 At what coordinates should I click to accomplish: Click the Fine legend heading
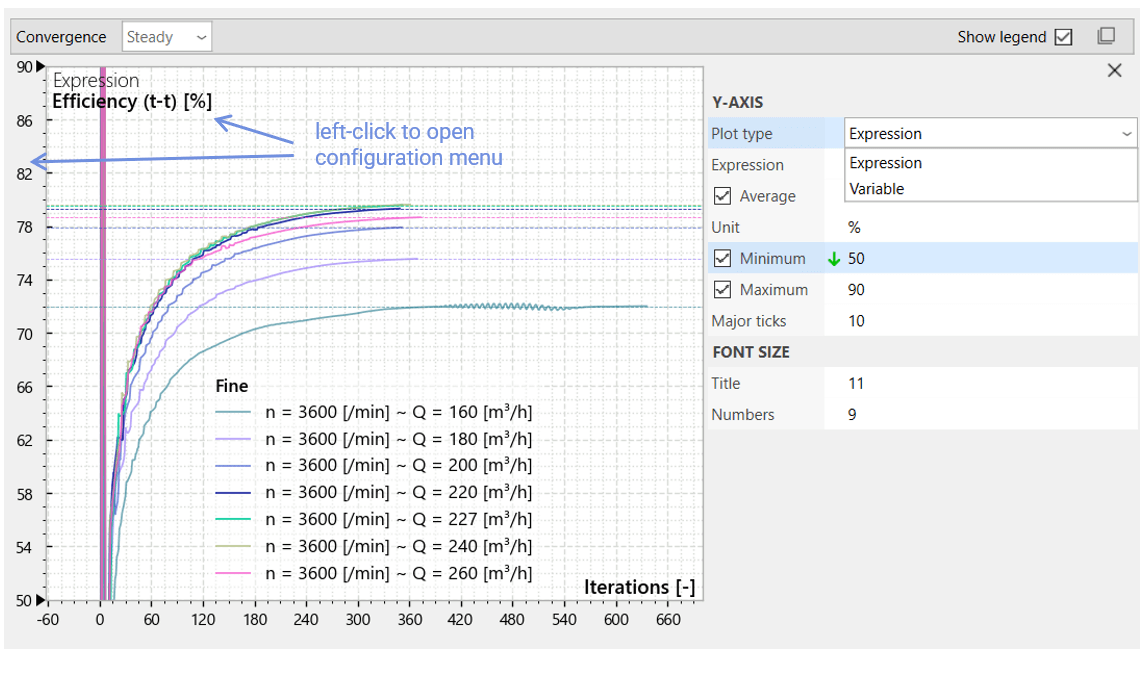[x=232, y=386]
